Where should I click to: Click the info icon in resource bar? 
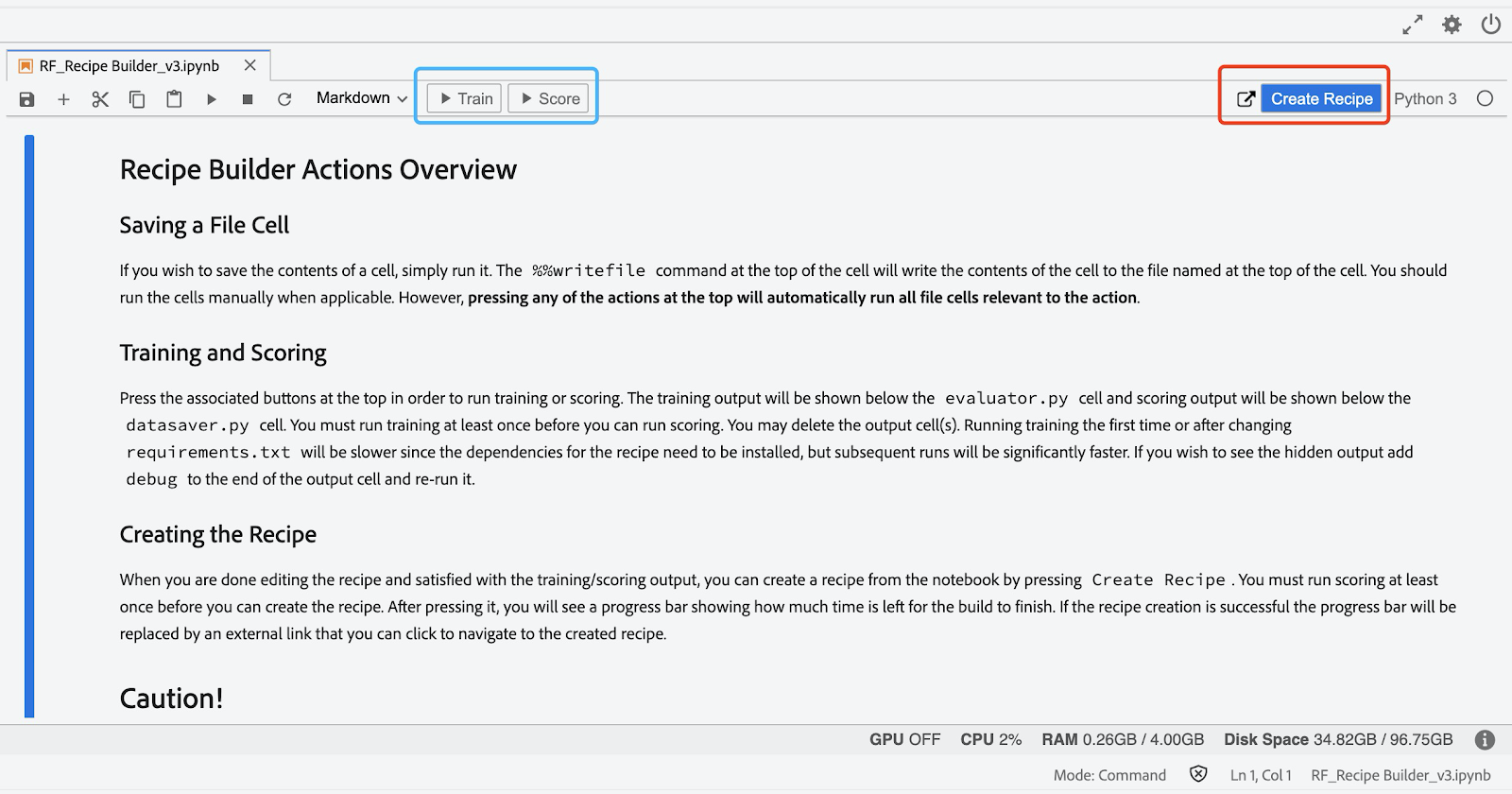pos(1485,739)
